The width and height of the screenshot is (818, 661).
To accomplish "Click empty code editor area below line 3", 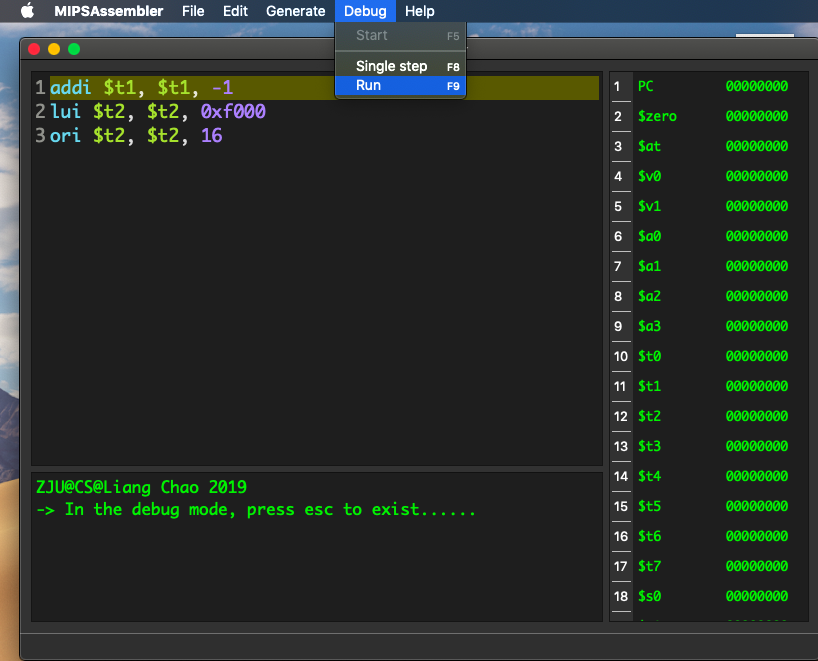I will tap(317, 305).
